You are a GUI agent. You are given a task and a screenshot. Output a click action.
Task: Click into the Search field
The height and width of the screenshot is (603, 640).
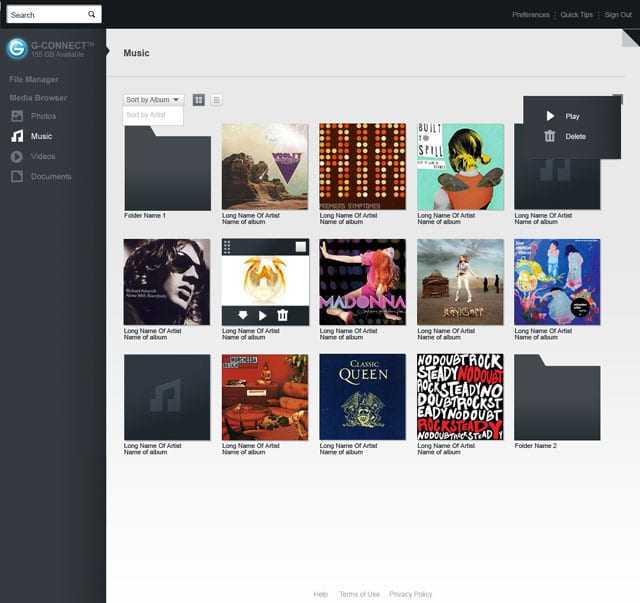(x=46, y=15)
